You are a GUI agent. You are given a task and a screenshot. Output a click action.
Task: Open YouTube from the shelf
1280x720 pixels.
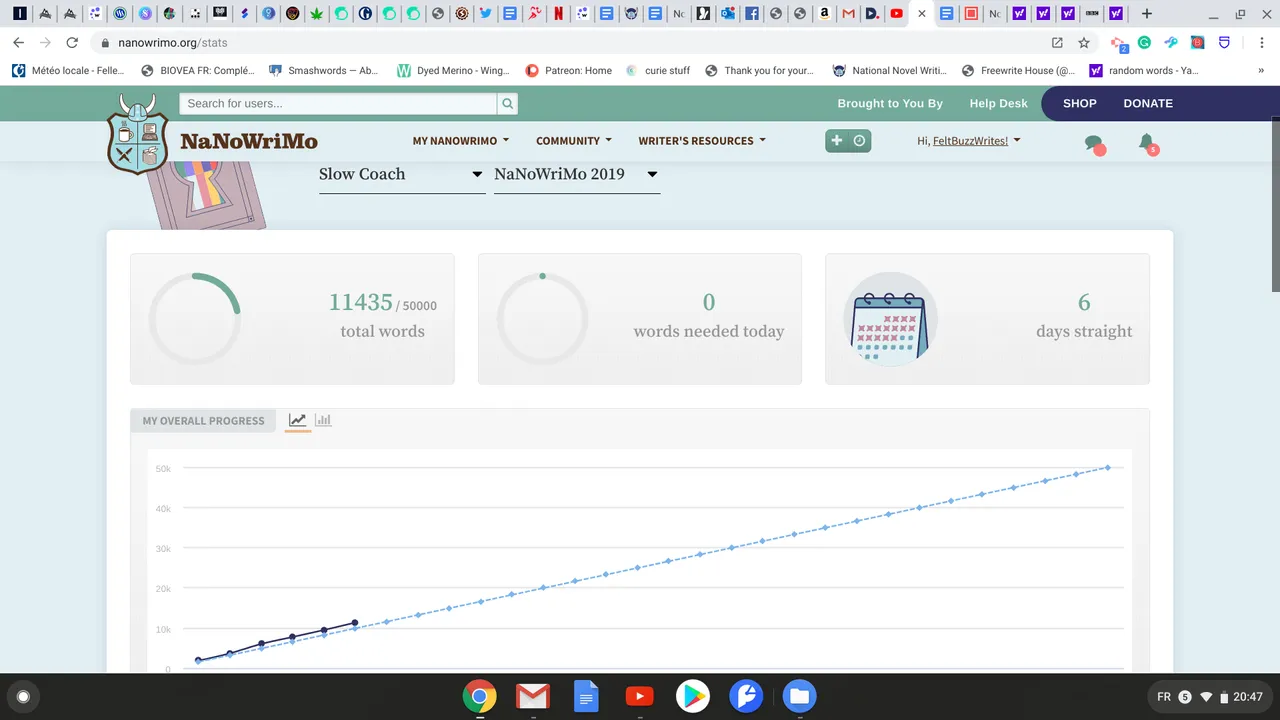pos(639,697)
